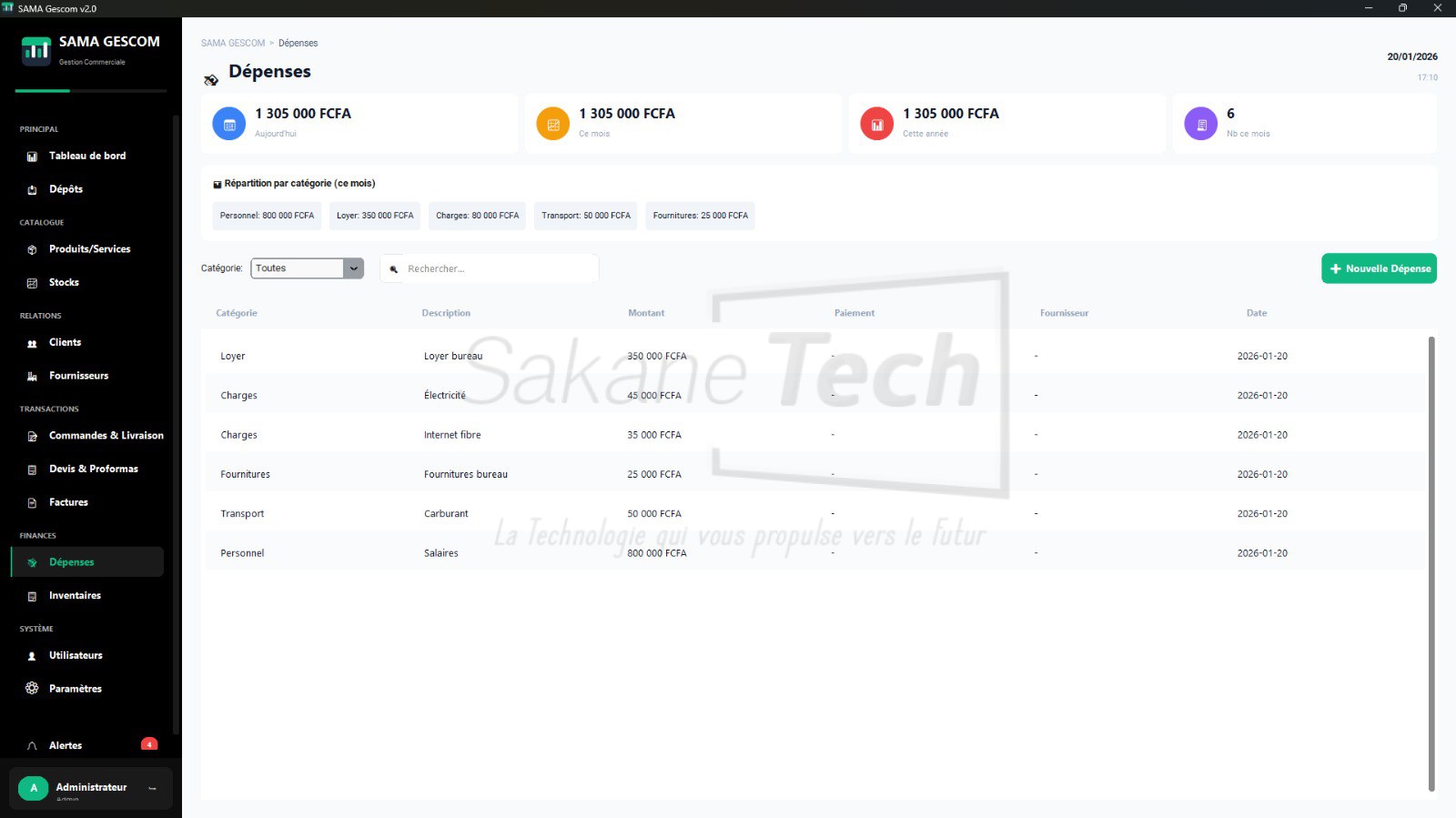Click the Dépenses sidebar icon
This screenshot has width=1456, height=818.
coord(32,562)
